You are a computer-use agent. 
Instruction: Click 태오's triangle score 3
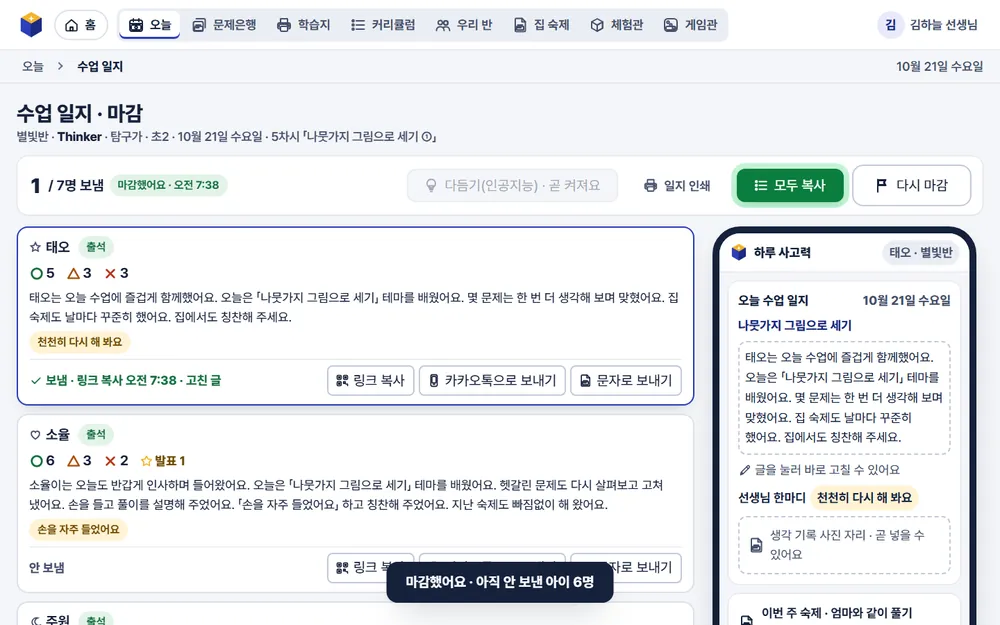click(80, 273)
